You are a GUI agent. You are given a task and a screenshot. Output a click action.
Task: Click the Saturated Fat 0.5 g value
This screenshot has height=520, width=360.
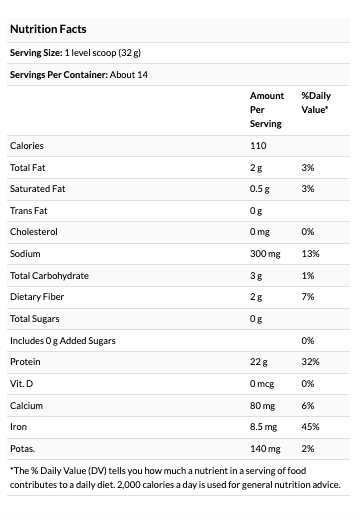260,189
